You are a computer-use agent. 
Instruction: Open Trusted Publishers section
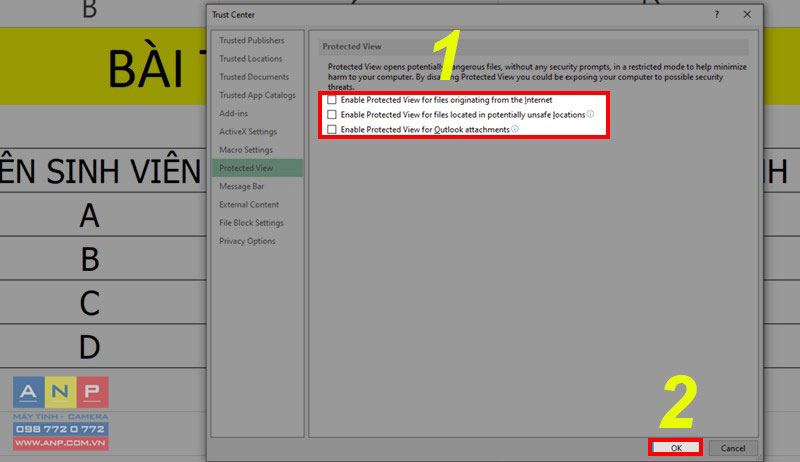coord(258,40)
